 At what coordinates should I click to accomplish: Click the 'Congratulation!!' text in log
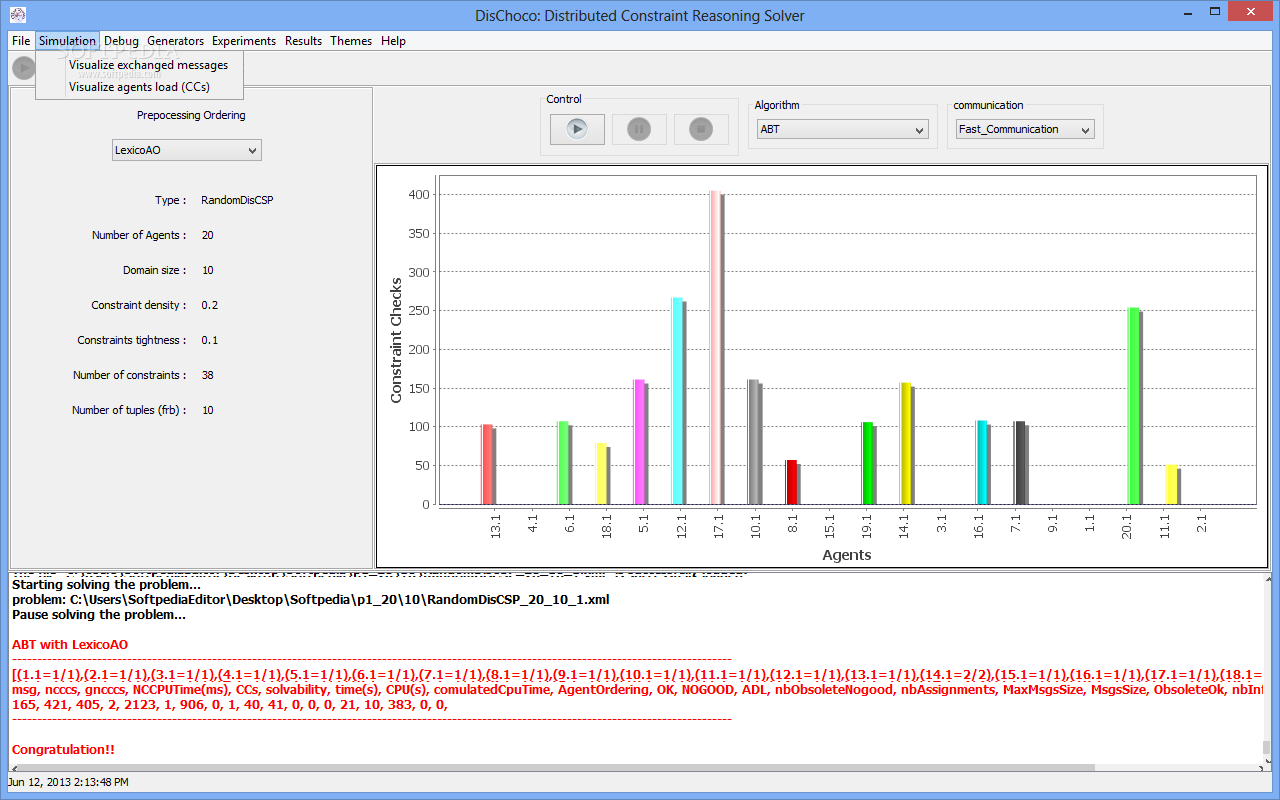[x=63, y=750]
